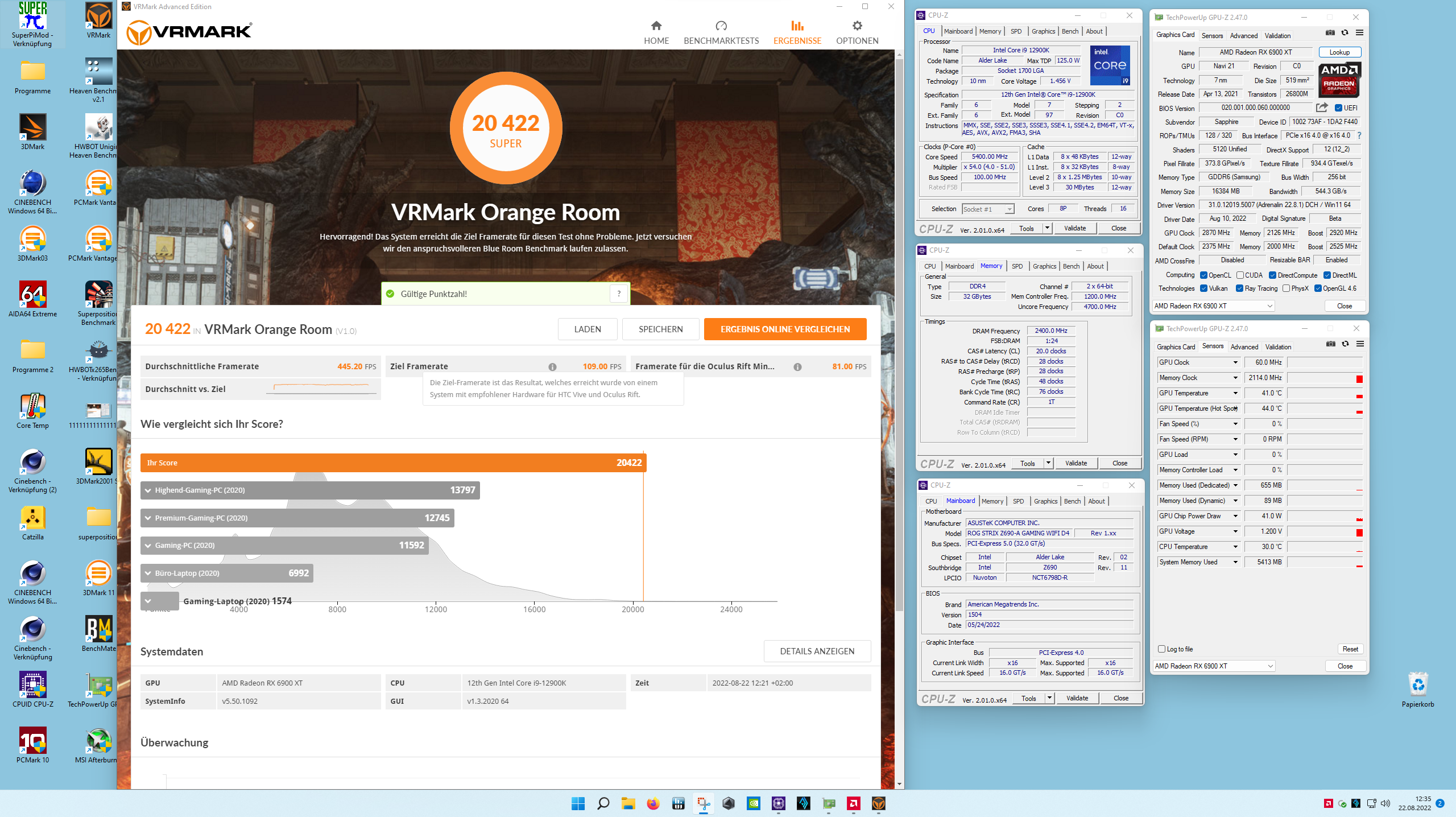Open the GPU Clock sensor dropdown
The width and height of the screenshot is (1456, 817).
(1235, 362)
